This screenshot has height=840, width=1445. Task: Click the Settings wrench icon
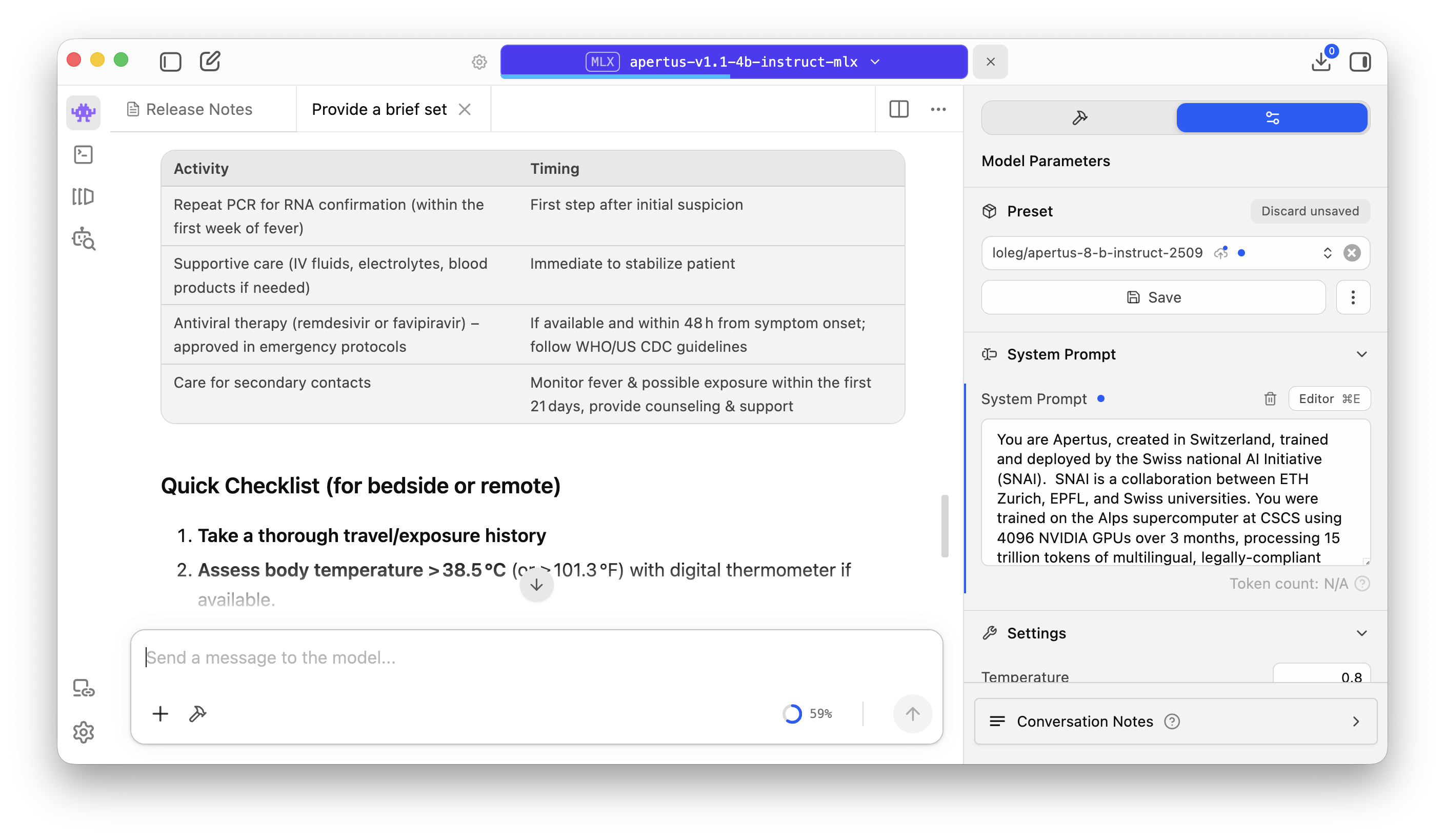pos(989,633)
